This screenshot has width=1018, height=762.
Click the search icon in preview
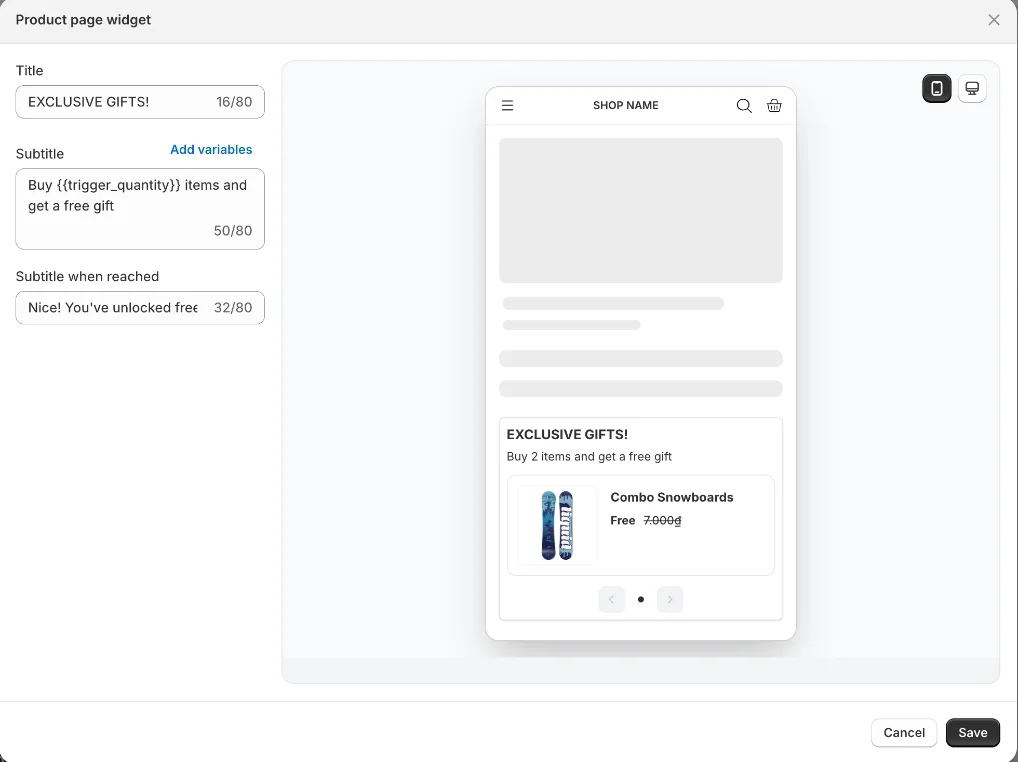744,105
